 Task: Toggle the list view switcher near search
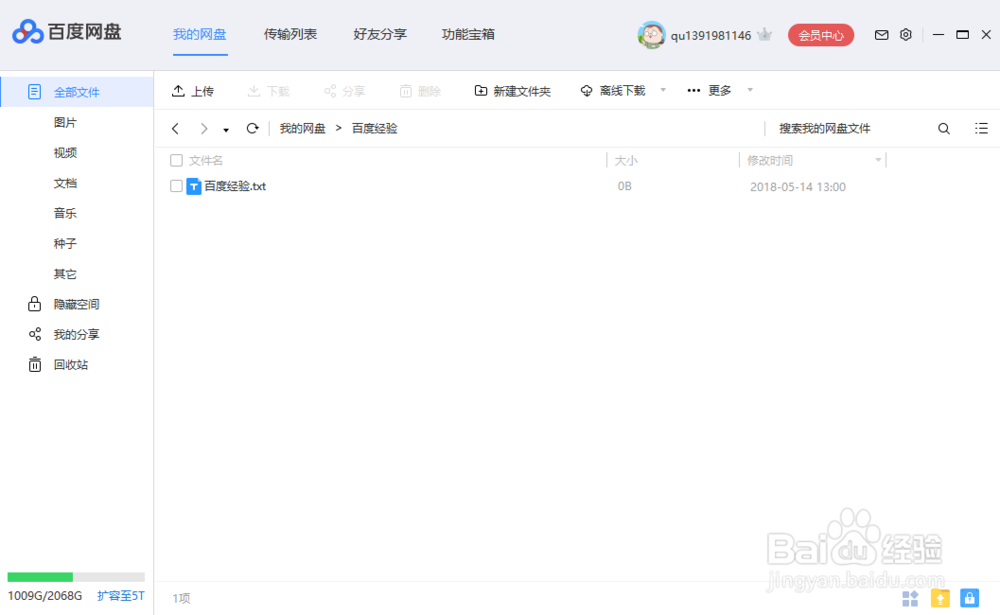(x=981, y=128)
